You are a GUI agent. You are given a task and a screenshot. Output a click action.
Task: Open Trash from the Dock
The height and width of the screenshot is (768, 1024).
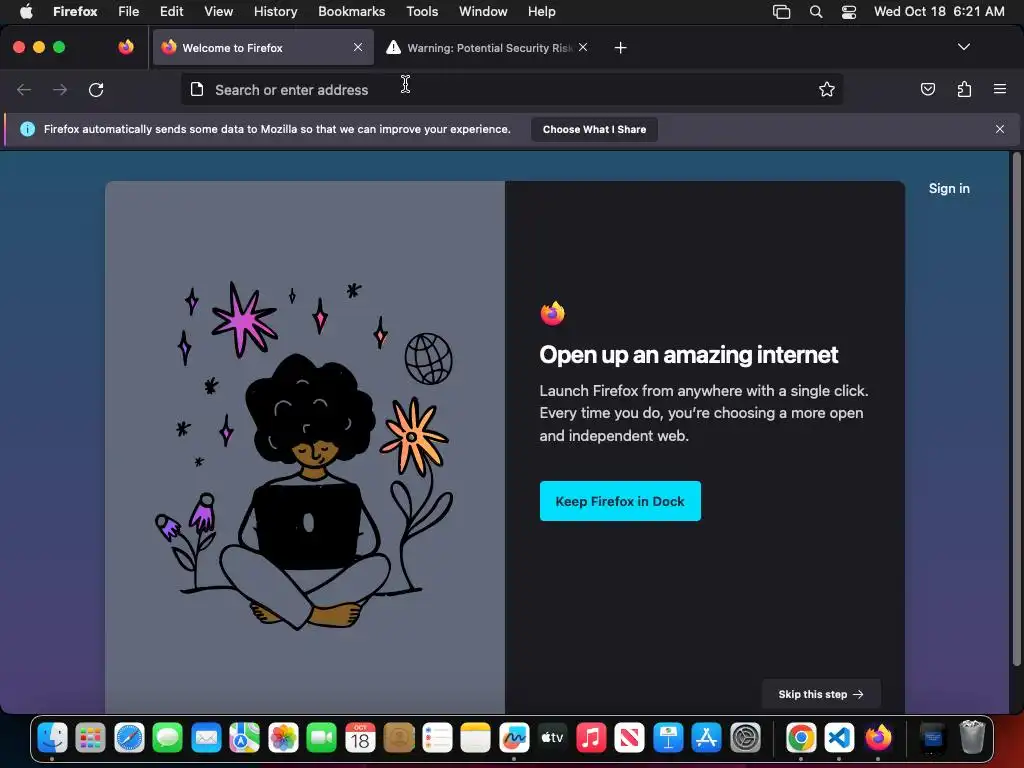click(x=972, y=738)
